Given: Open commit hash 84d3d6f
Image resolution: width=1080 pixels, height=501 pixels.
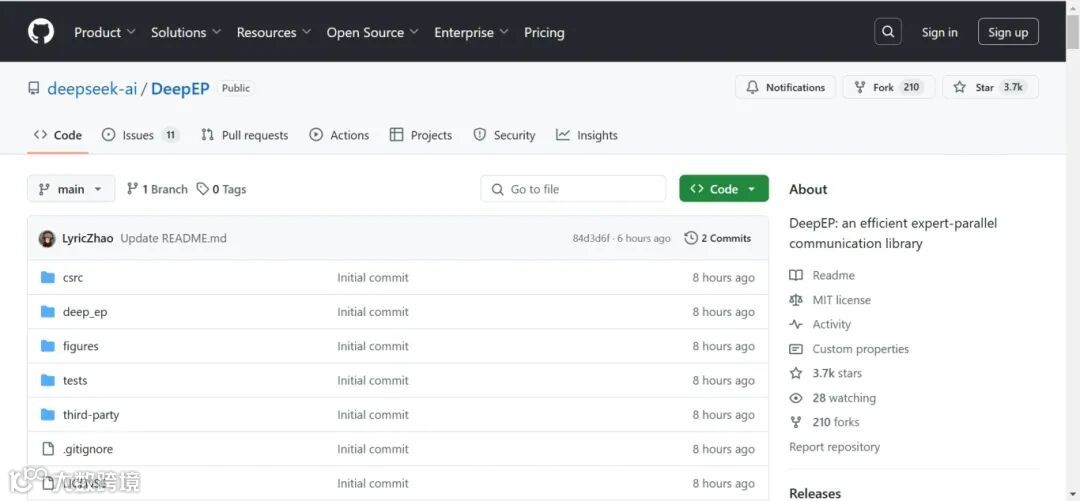Looking at the screenshot, I should click(591, 238).
